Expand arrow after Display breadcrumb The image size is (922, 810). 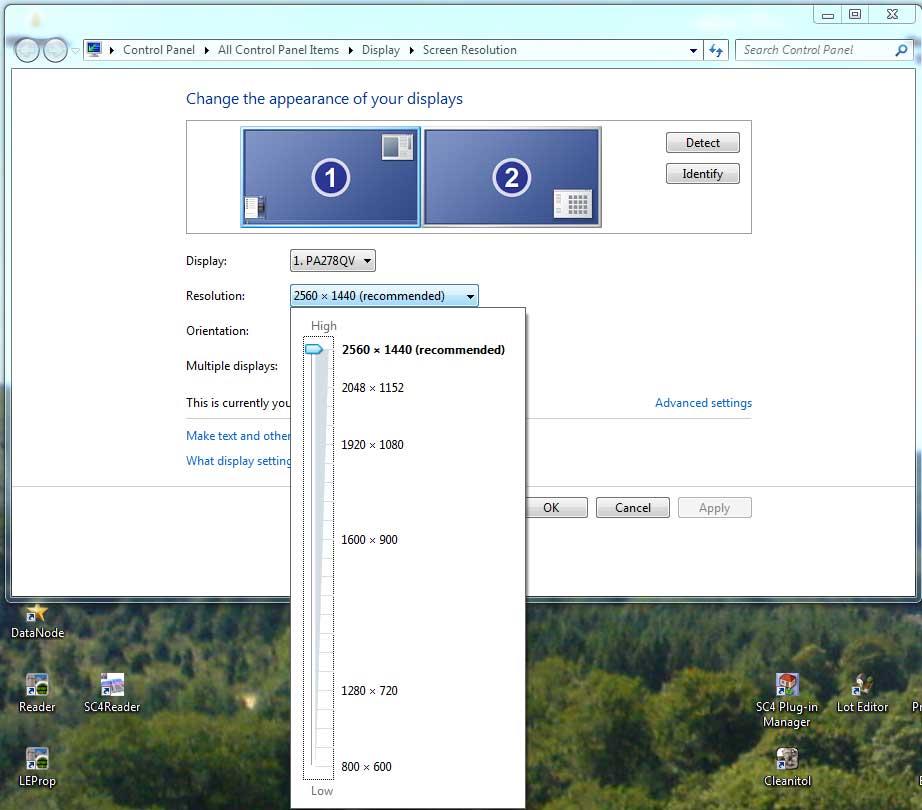412,50
